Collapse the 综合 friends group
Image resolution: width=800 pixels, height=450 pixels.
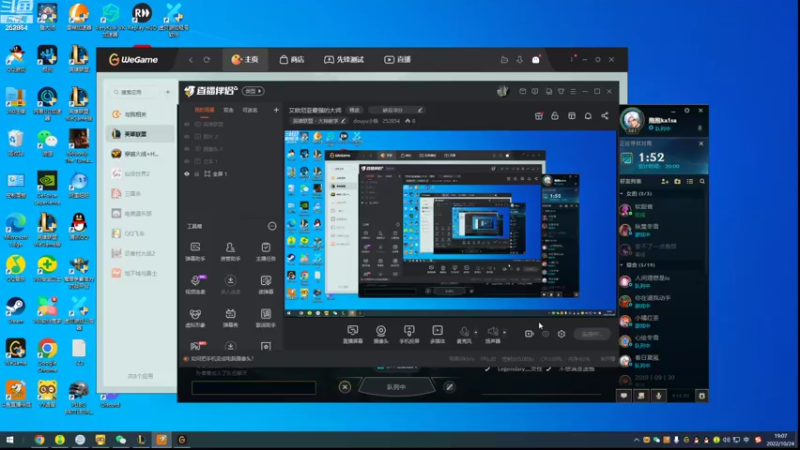click(x=621, y=265)
